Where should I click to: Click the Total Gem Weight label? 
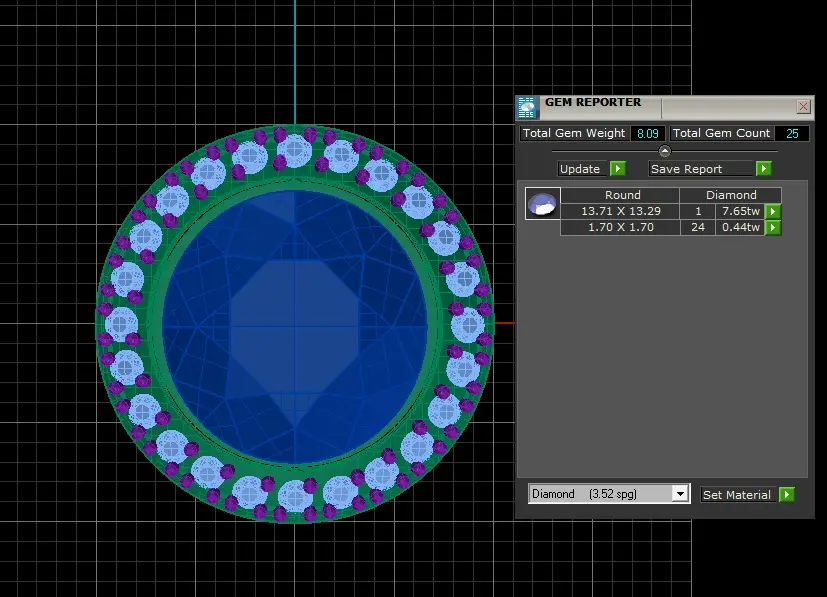tap(574, 133)
